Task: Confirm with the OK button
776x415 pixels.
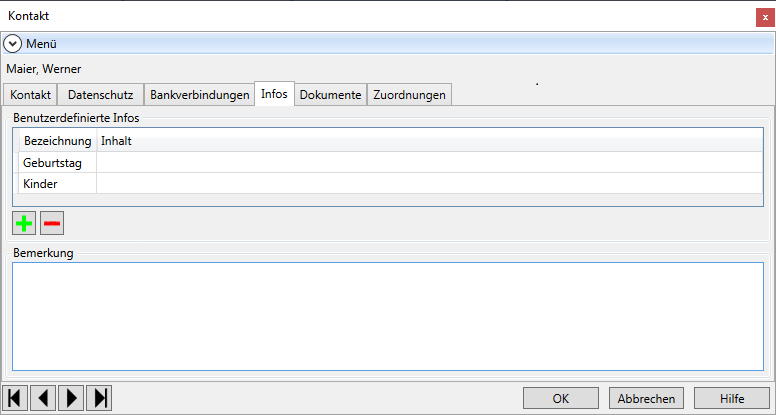Action: [x=561, y=398]
